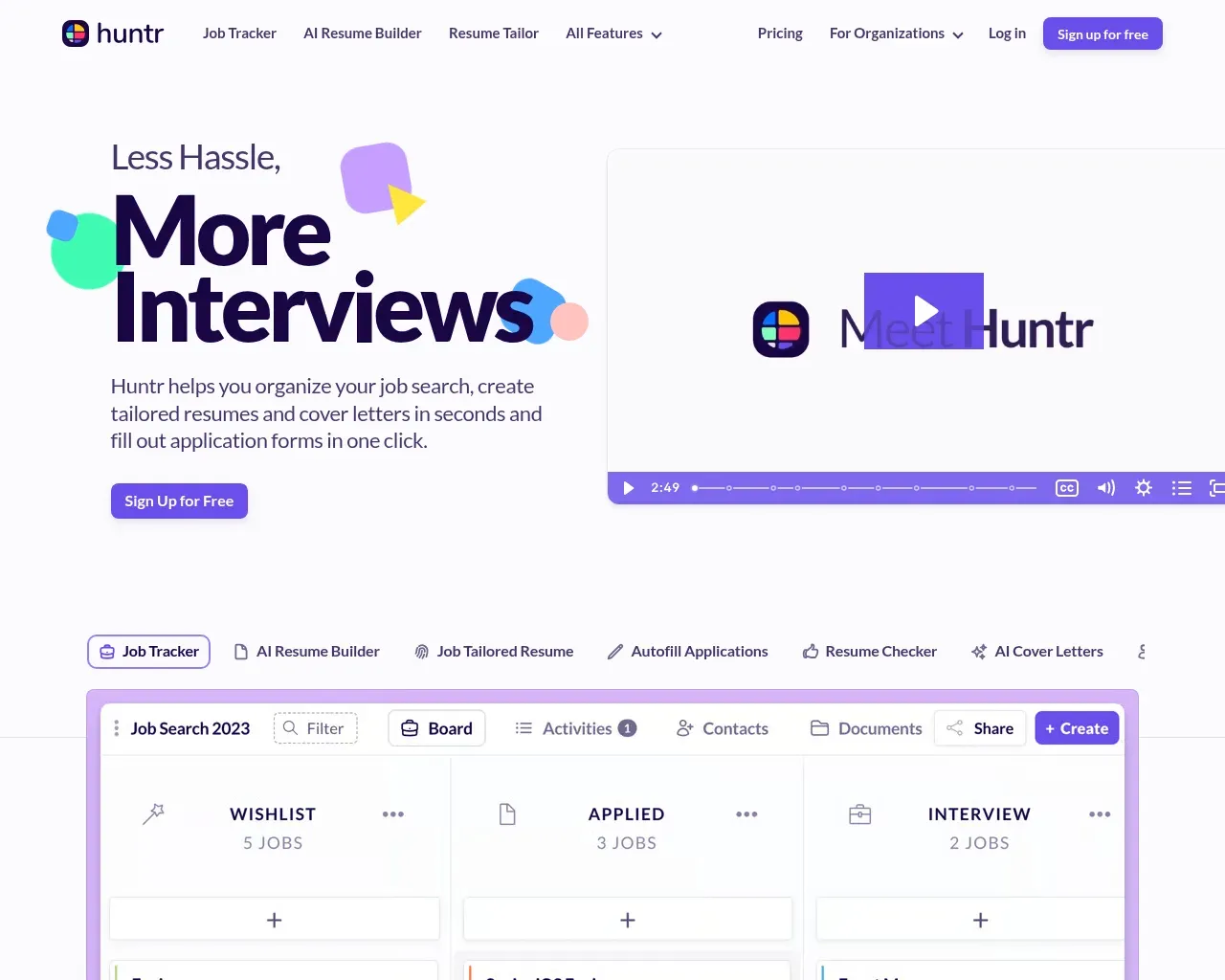Add a job to the Wishlist column

pyautogui.click(x=275, y=920)
